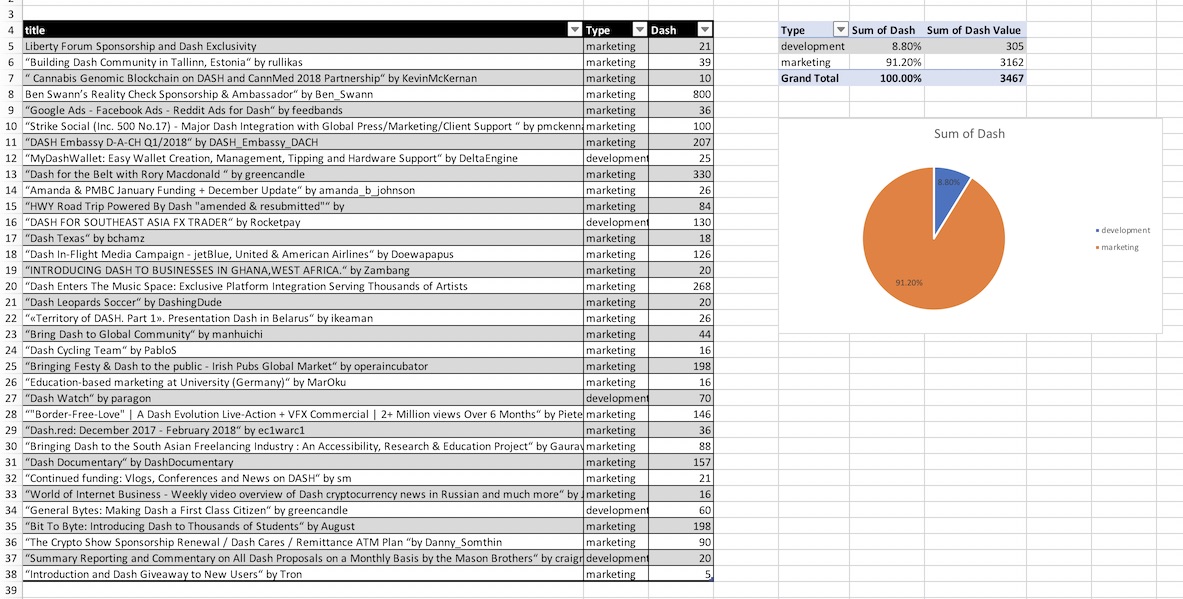This screenshot has width=1183, height=599.
Task: Select the 'Google Ads - Facebook Ads' title cell
Action: point(303,110)
